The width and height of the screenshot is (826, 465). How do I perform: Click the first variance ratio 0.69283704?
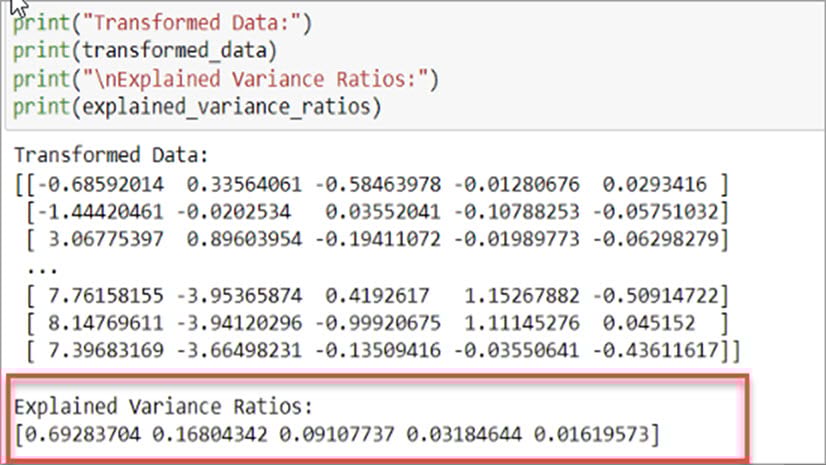tap(76, 435)
